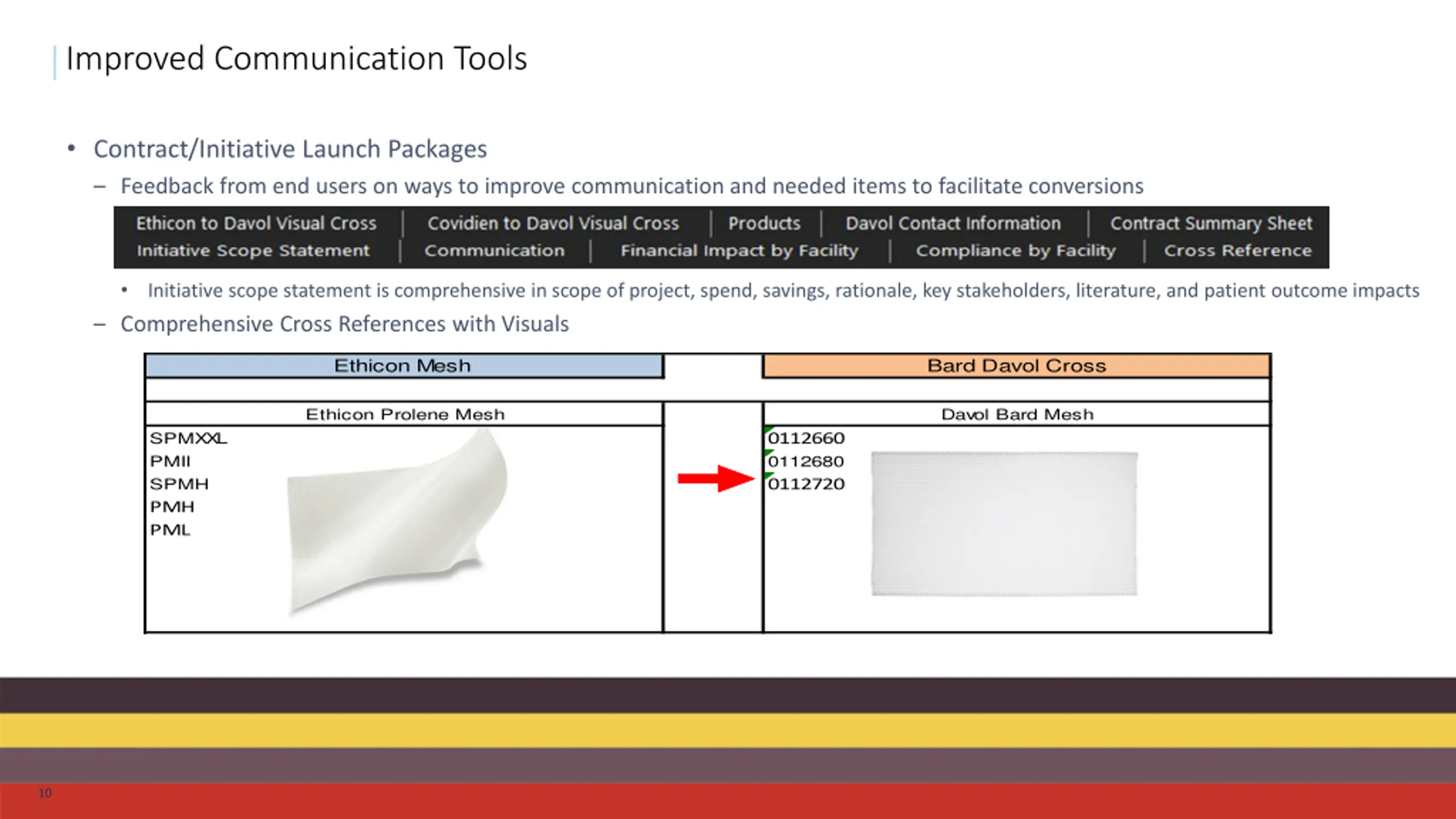
Task: Click the Contract/Initiative Launch Packages bullet
Action: (x=290, y=149)
